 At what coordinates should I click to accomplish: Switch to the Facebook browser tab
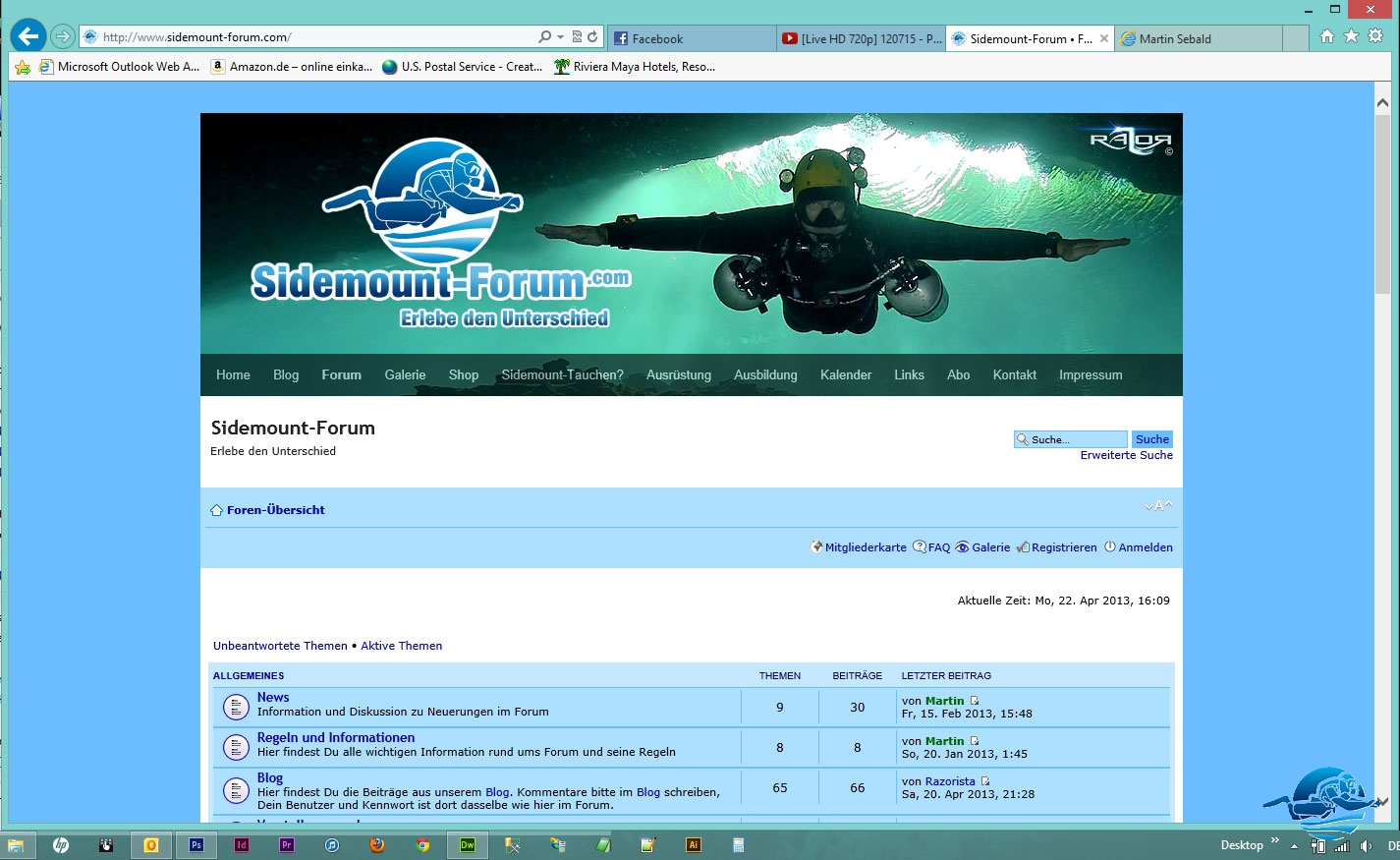click(x=691, y=39)
